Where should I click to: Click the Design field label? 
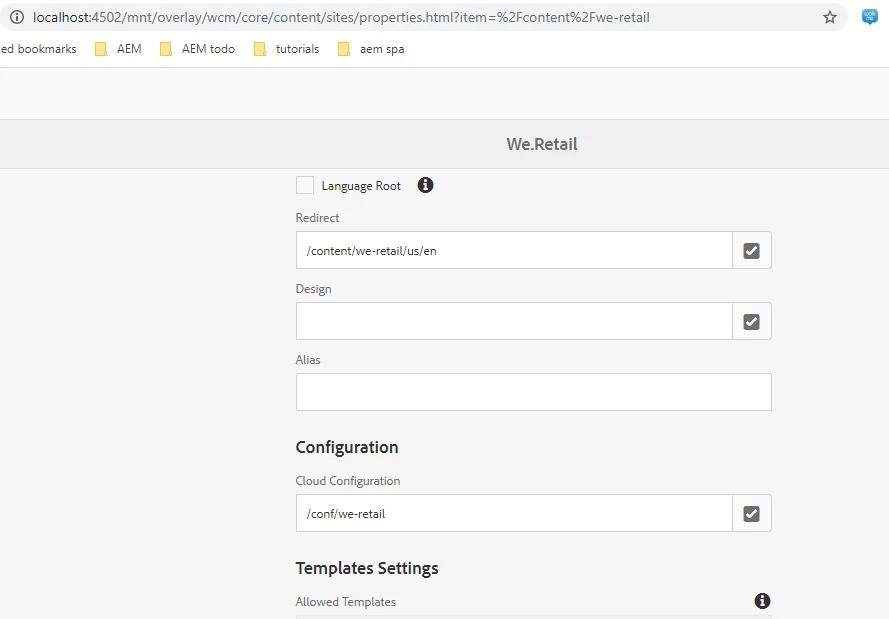click(x=314, y=289)
